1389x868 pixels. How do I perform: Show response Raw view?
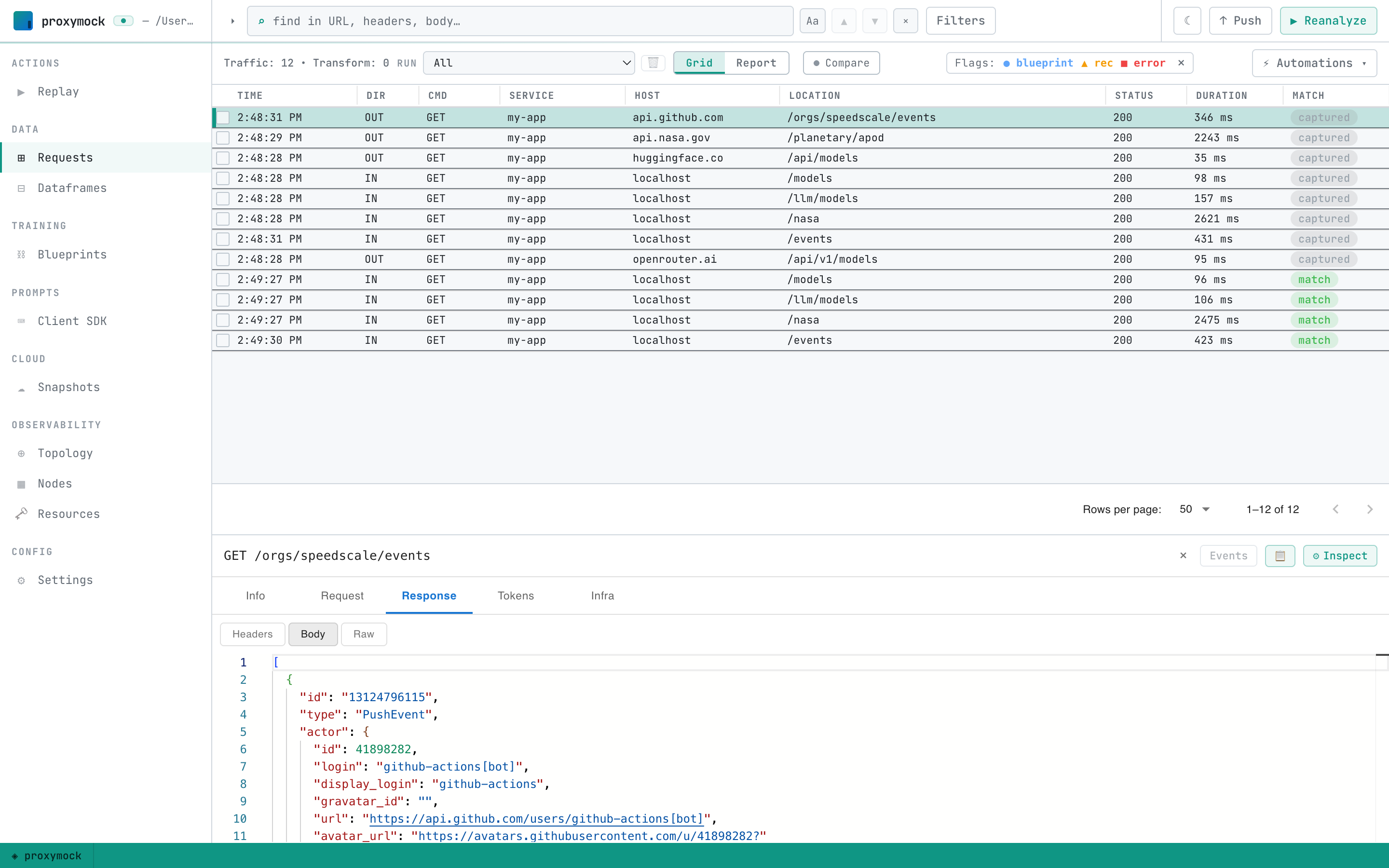coord(364,634)
